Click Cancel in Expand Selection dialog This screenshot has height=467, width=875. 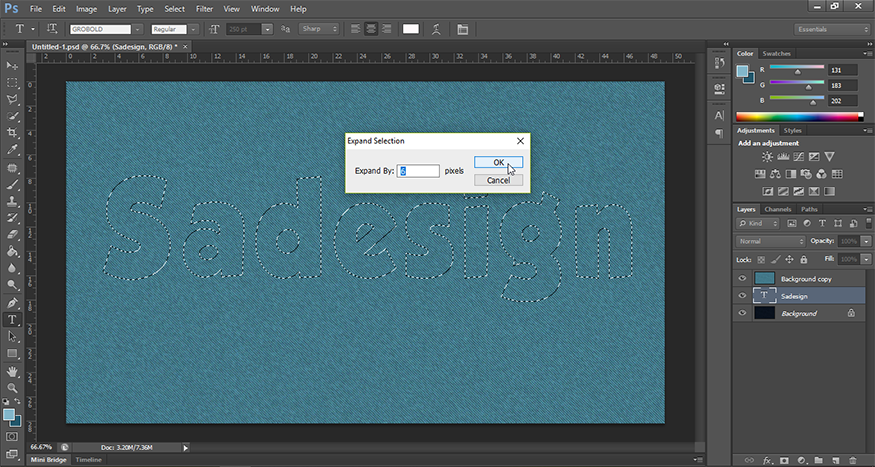click(x=498, y=180)
